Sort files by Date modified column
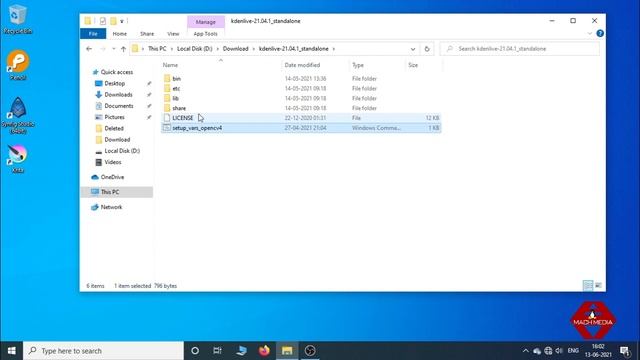Image resolution: width=640 pixels, height=360 pixels. coord(302,65)
